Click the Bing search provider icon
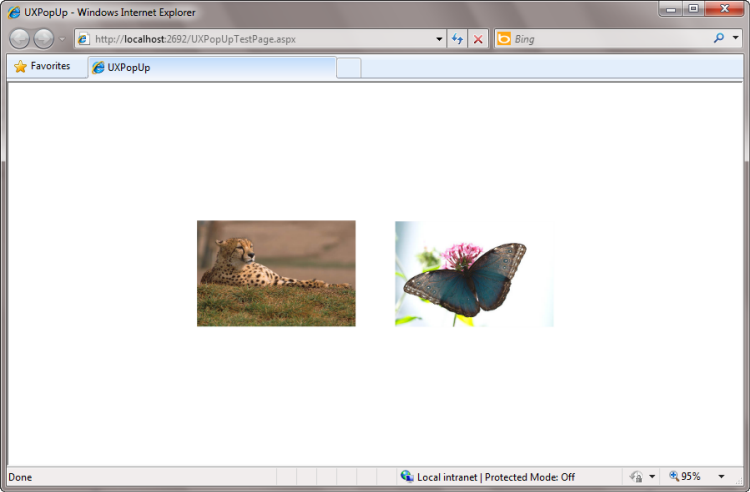The width and height of the screenshot is (750, 492). tap(504, 39)
